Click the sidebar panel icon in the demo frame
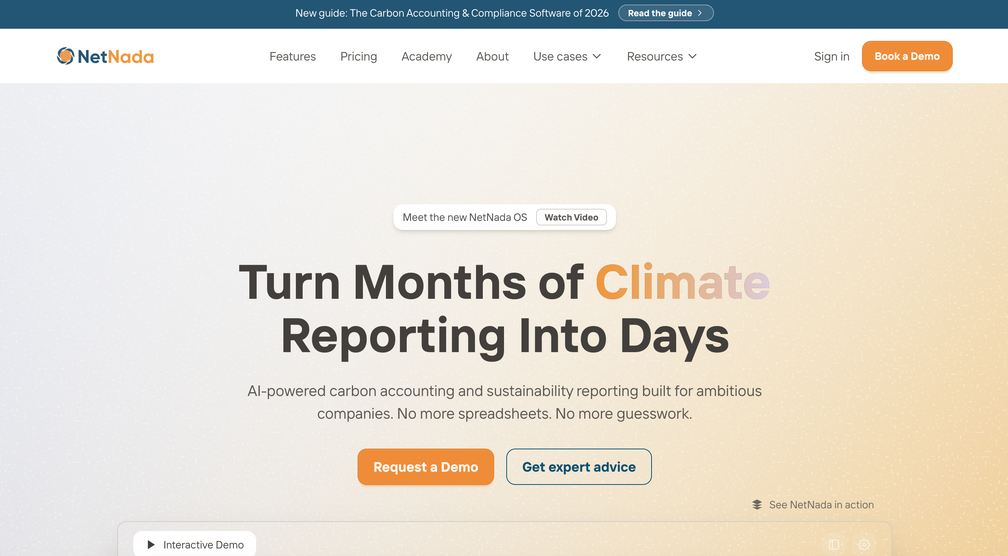This screenshot has width=1008, height=556. (834, 544)
